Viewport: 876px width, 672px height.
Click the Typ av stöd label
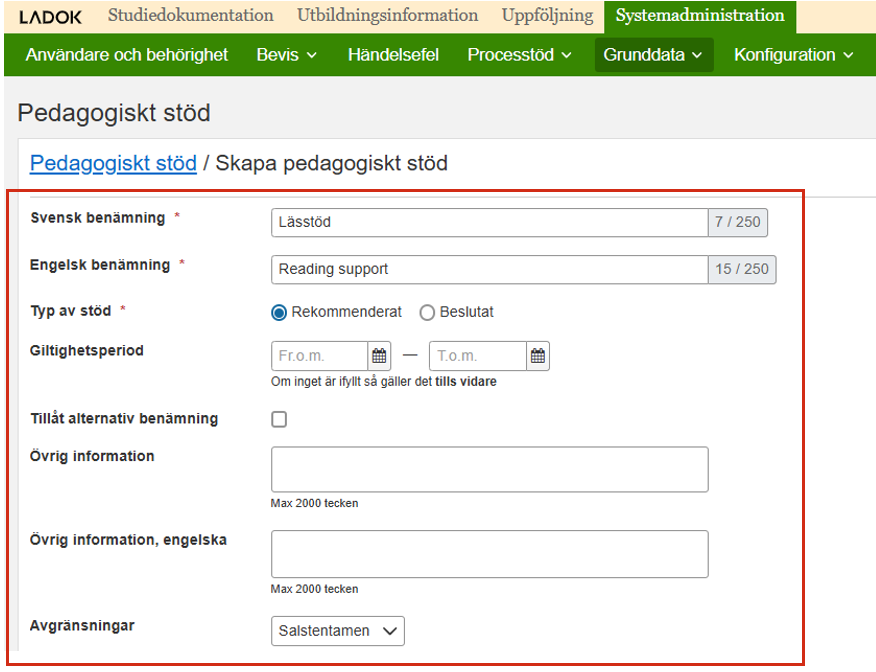[71, 311]
